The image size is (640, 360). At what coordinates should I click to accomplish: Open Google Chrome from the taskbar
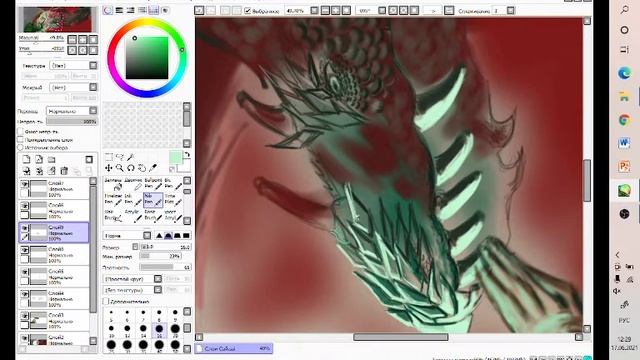(x=624, y=120)
